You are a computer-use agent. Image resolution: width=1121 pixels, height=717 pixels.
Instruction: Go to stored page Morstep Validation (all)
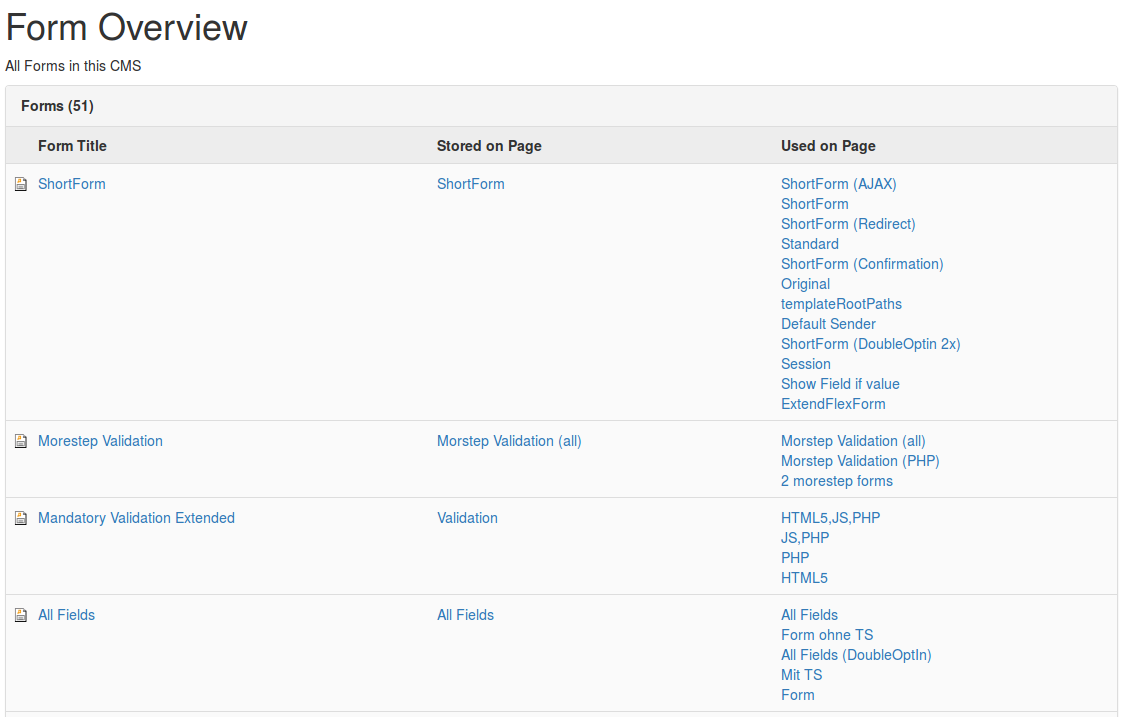coord(509,441)
